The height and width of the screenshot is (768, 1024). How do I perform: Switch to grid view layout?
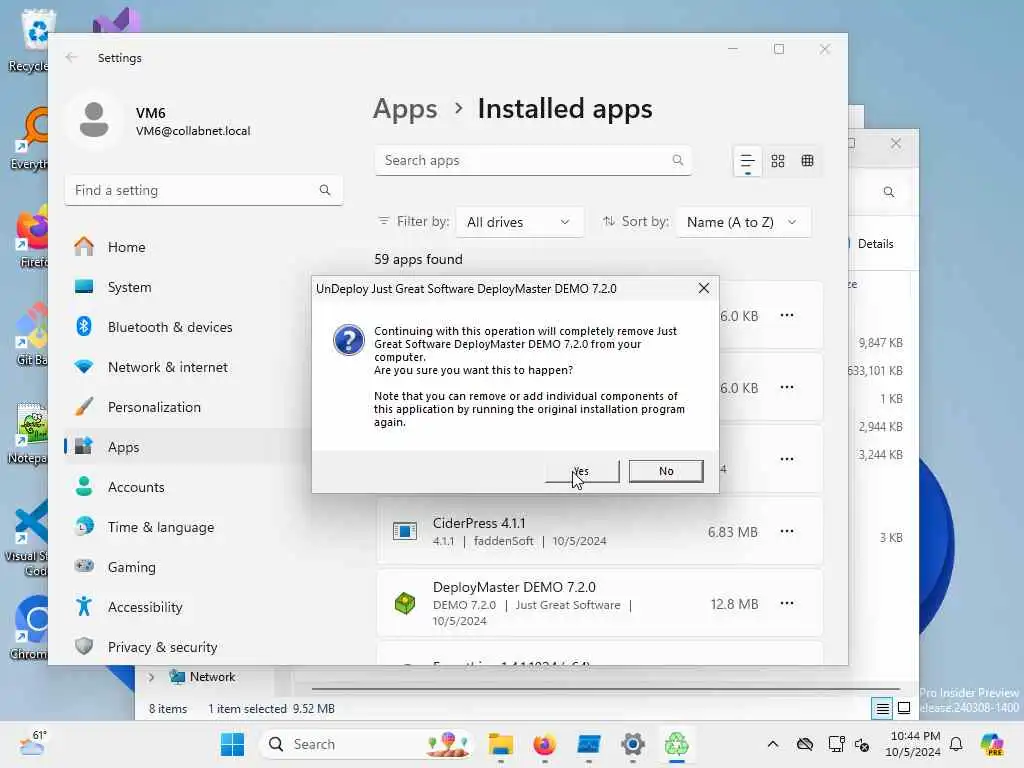click(777, 161)
